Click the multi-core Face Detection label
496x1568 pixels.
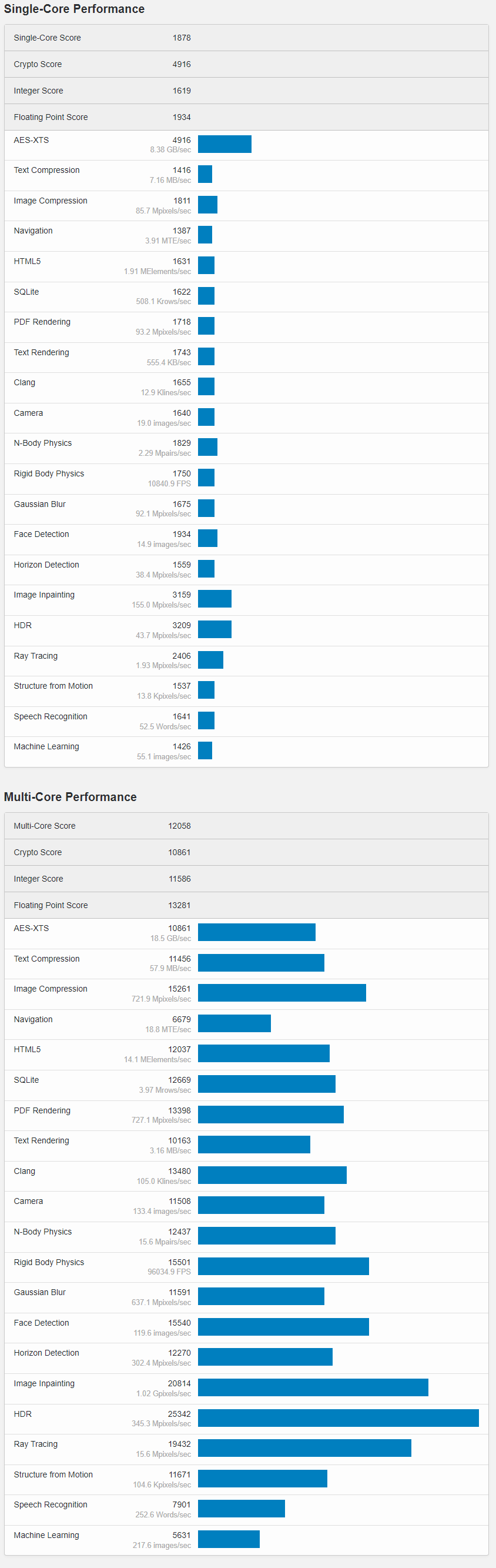(x=41, y=1323)
